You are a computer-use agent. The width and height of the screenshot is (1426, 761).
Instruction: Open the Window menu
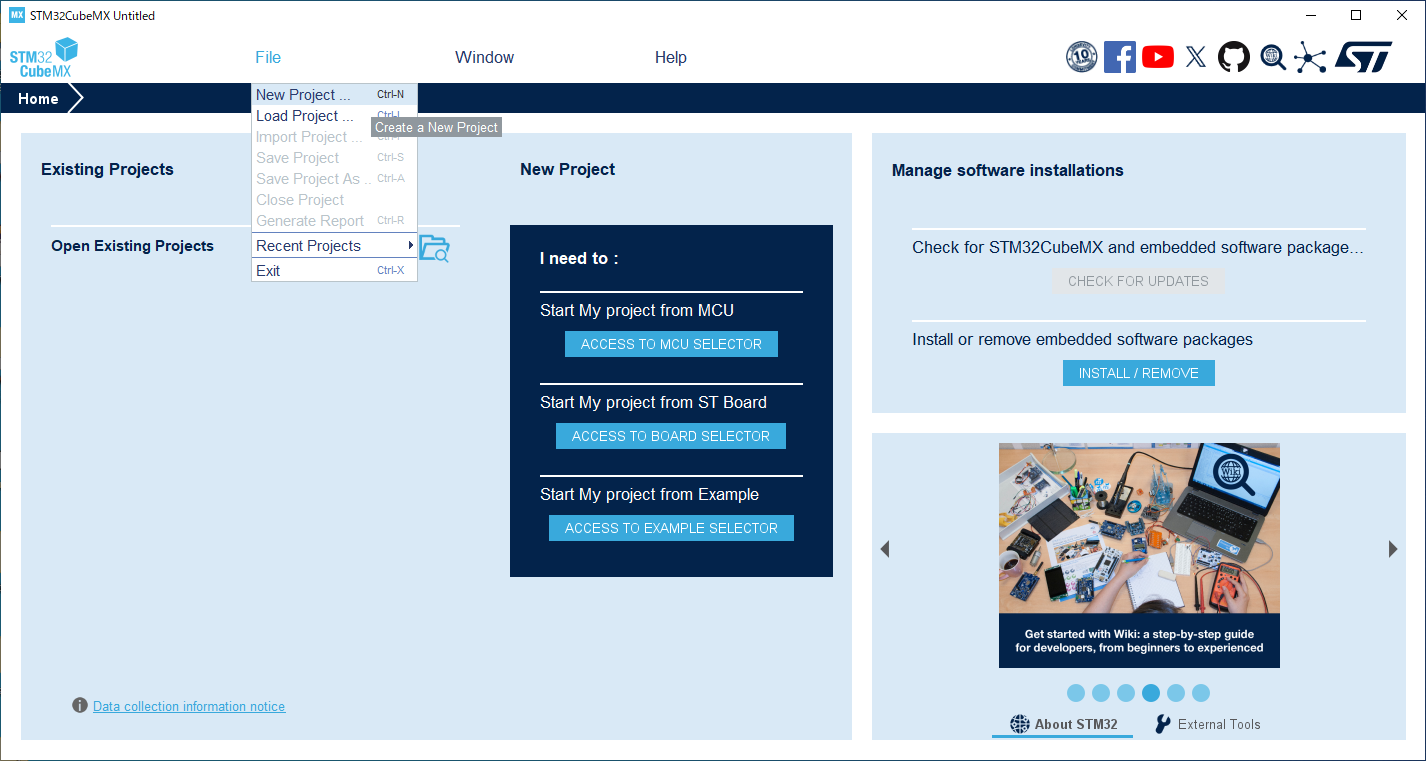coord(484,58)
